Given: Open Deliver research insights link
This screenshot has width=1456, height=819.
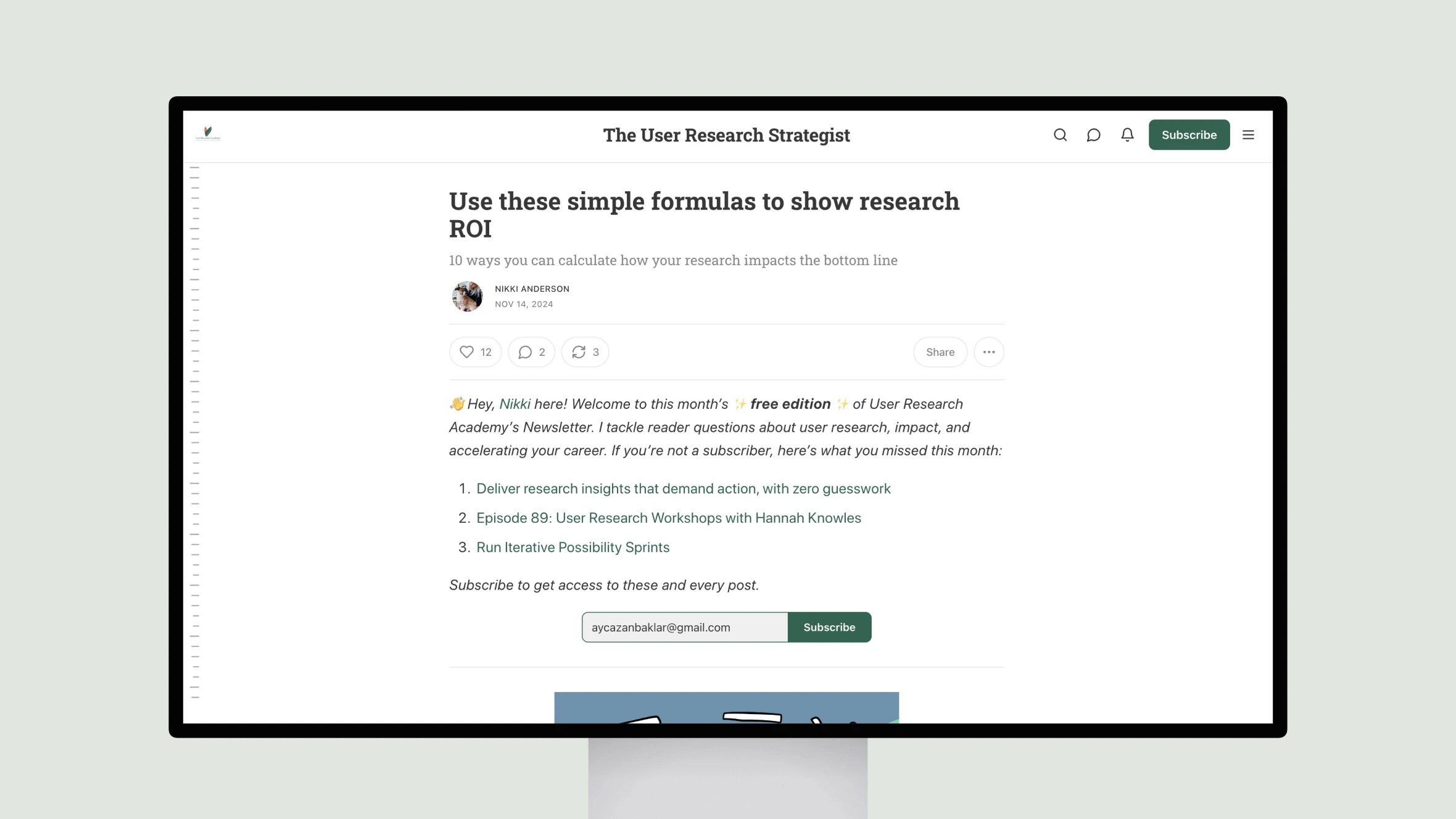Looking at the screenshot, I should [x=683, y=488].
